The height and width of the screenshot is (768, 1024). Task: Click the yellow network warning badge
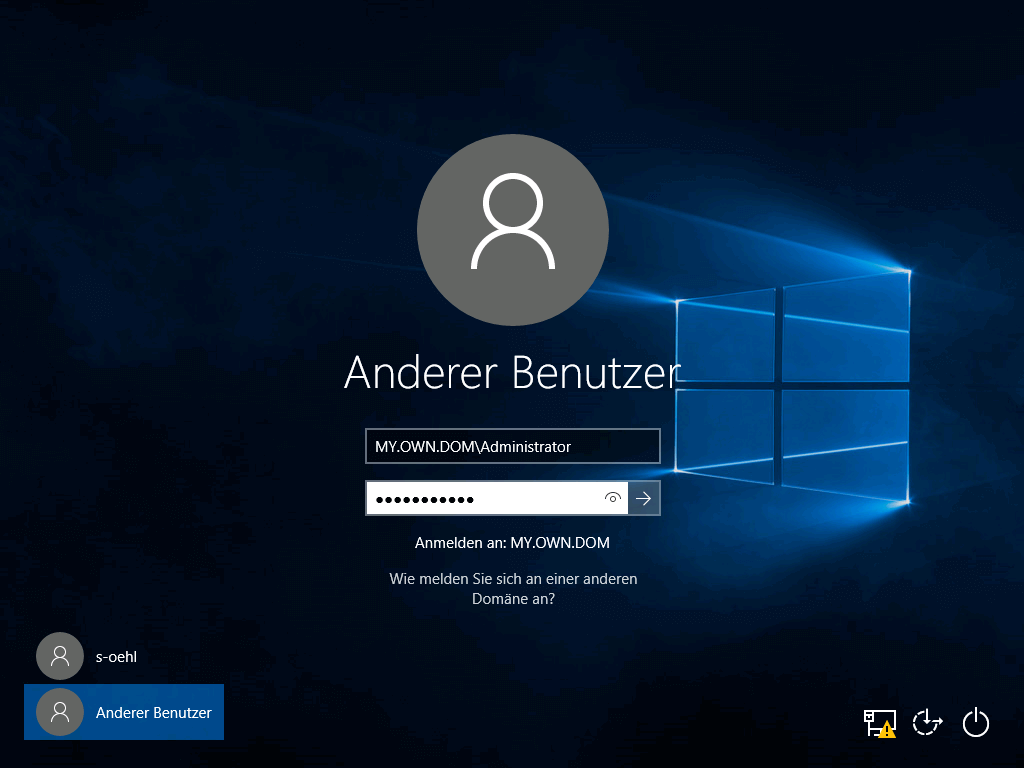887,730
